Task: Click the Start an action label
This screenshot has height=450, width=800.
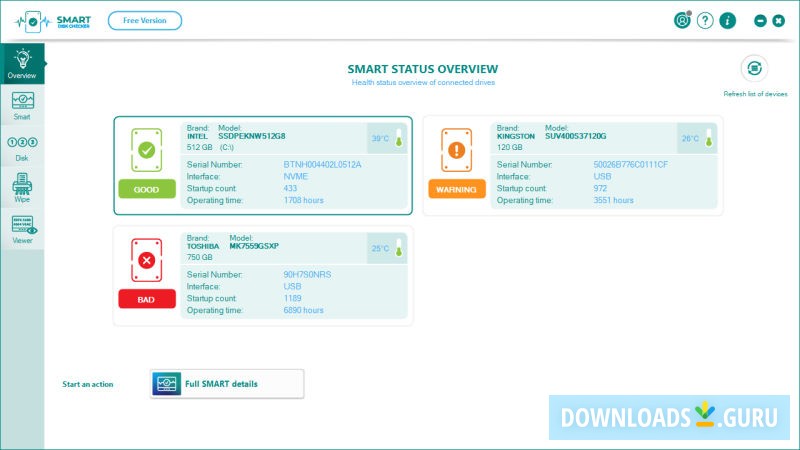Action: coord(88,384)
